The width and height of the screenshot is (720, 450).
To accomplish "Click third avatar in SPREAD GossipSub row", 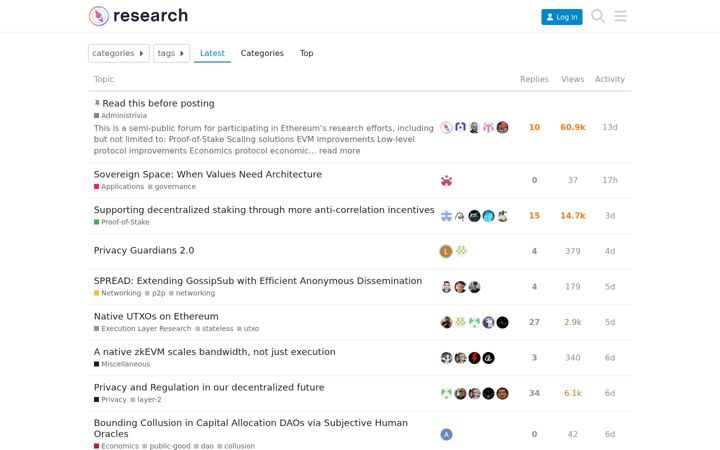I will pos(474,287).
